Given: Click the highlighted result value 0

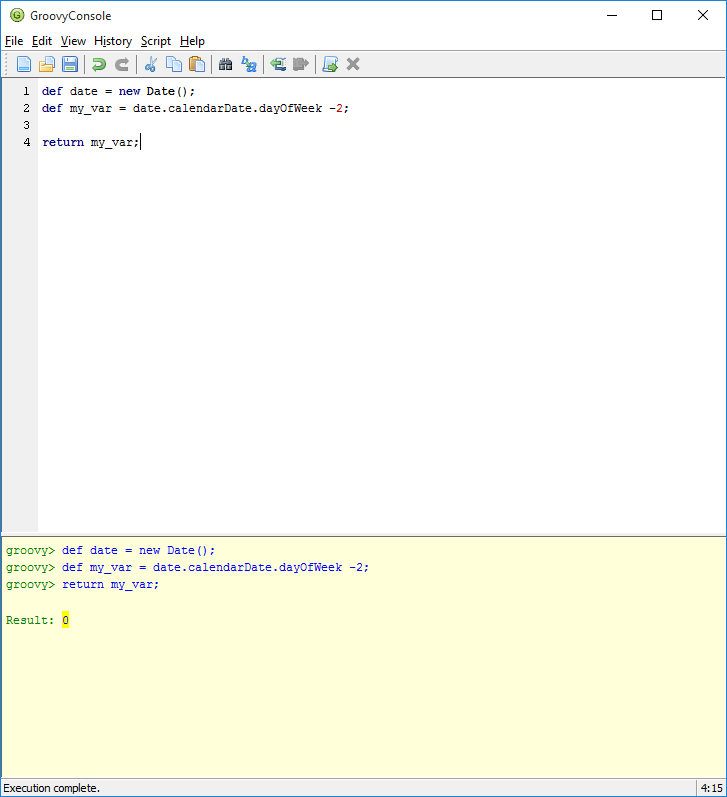Looking at the screenshot, I should point(65,621).
